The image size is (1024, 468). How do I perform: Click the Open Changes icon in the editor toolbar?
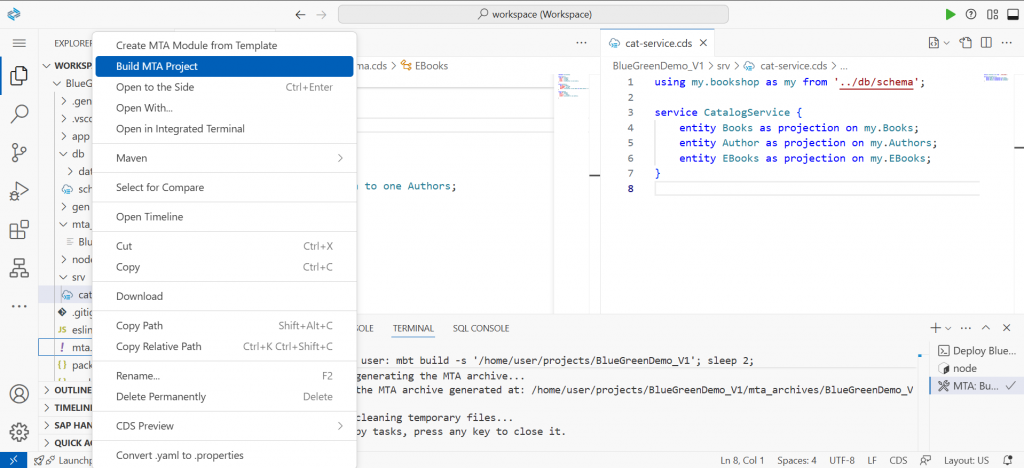(965, 43)
